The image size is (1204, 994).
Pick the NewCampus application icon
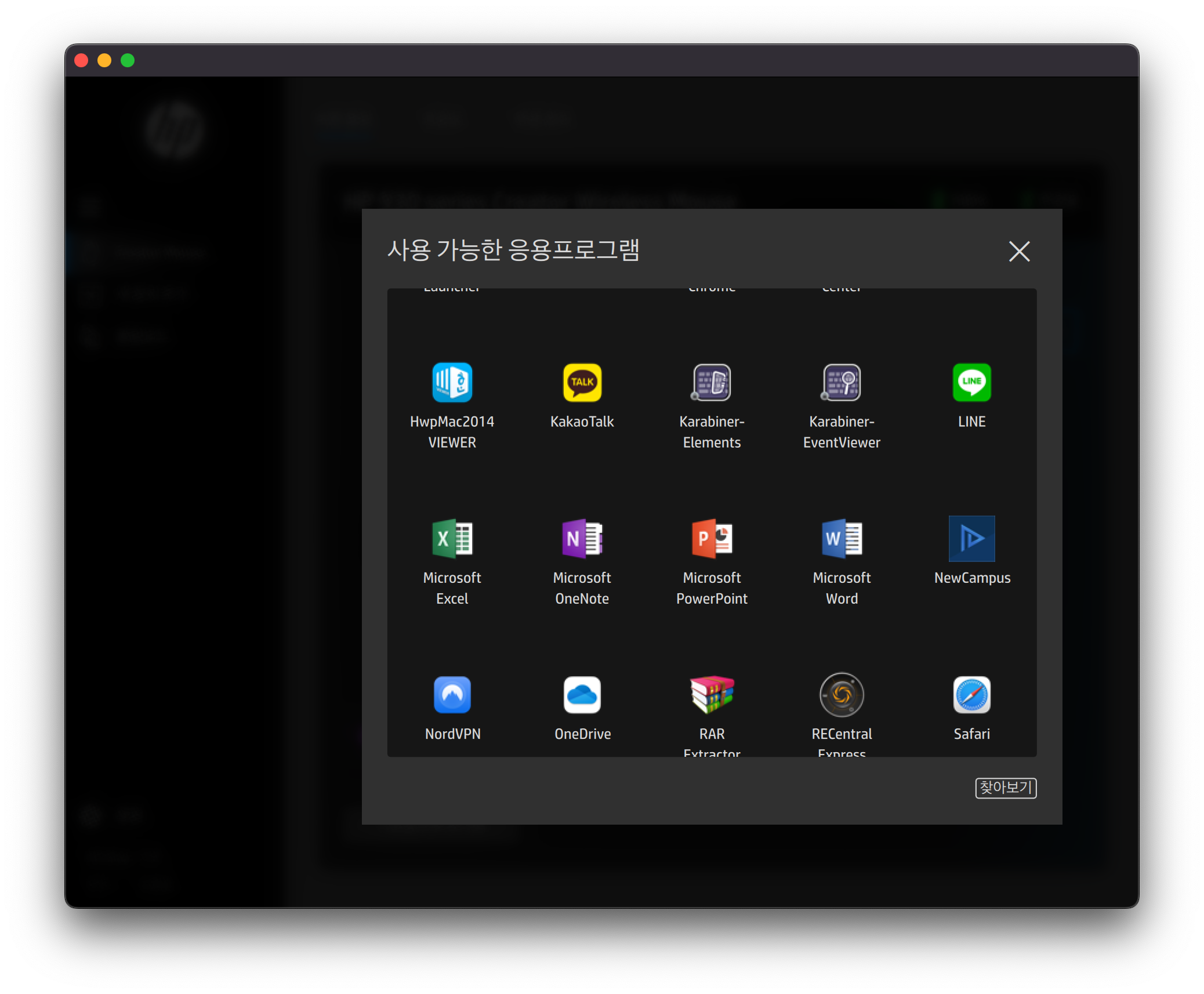pos(971,539)
